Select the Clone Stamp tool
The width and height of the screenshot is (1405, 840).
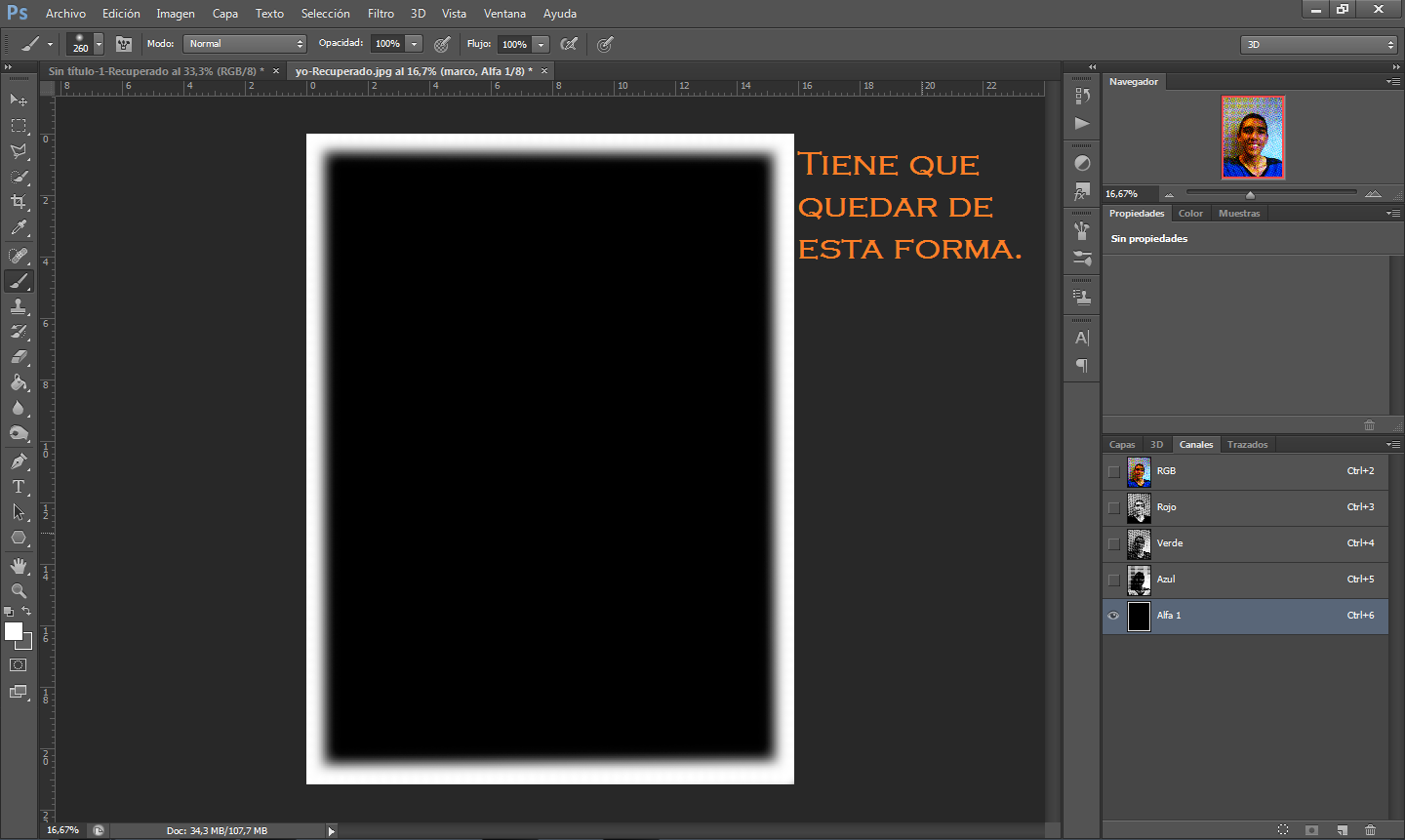[x=19, y=306]
